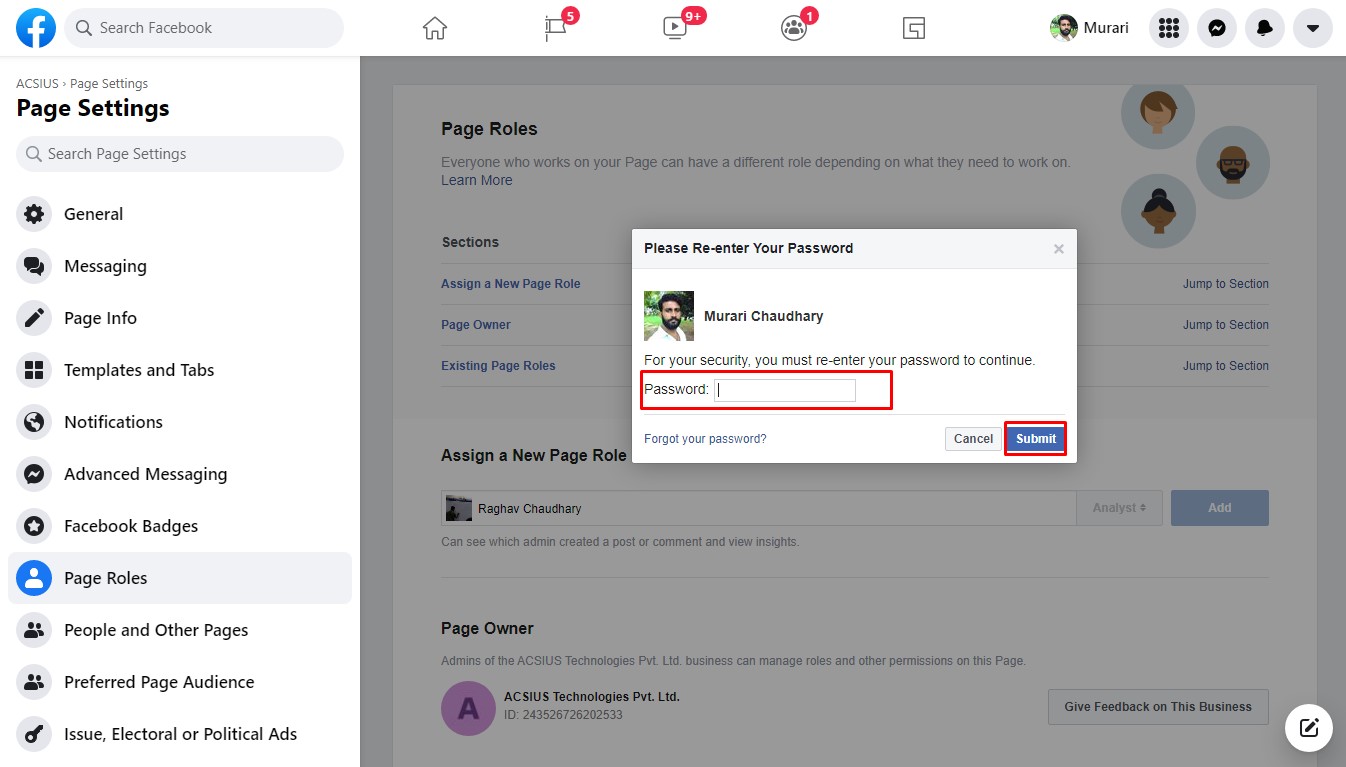Select Messaging in the settings sidebar

105,266
